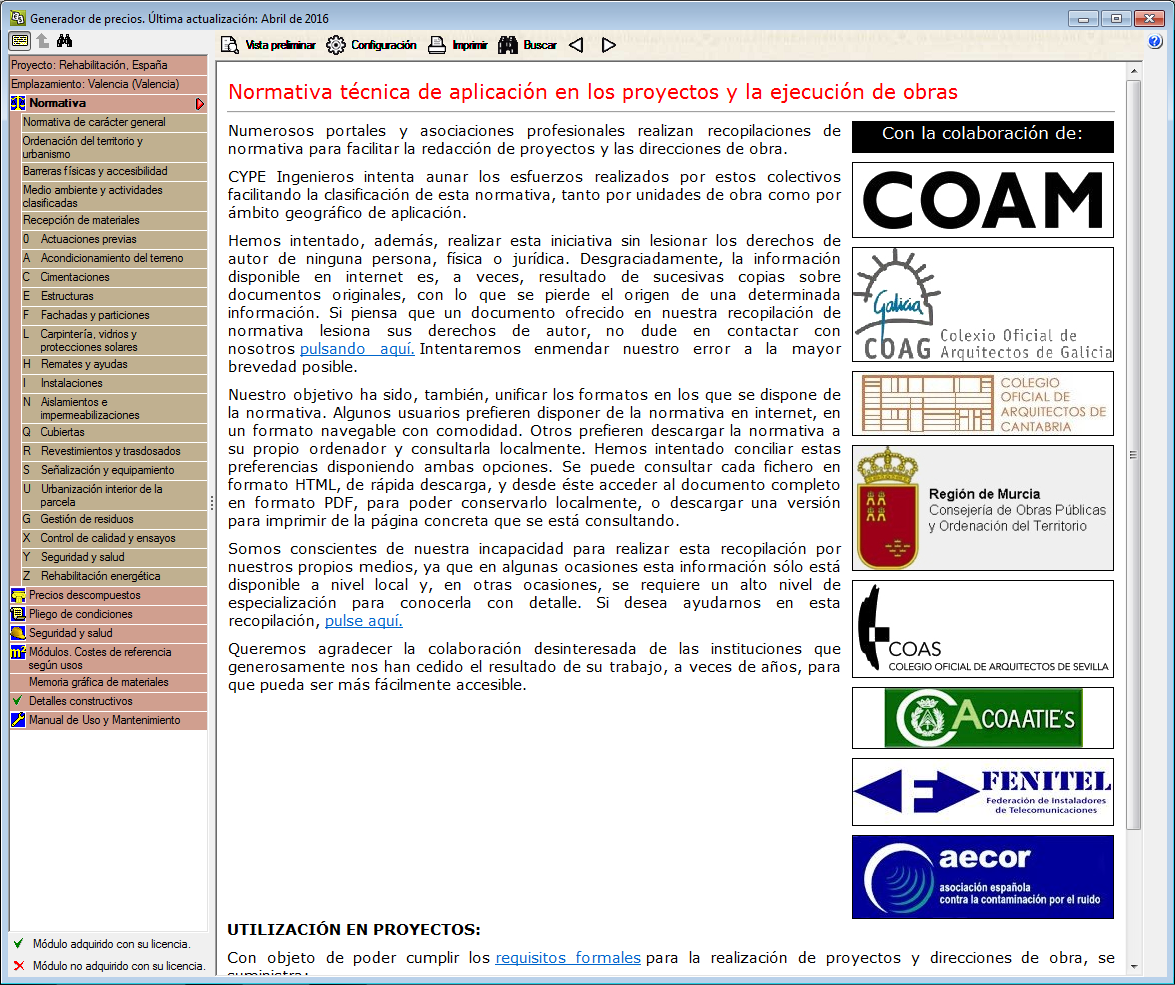1175x985 pixels.
Task: Open Recepción de materiales
Action: 115,220
